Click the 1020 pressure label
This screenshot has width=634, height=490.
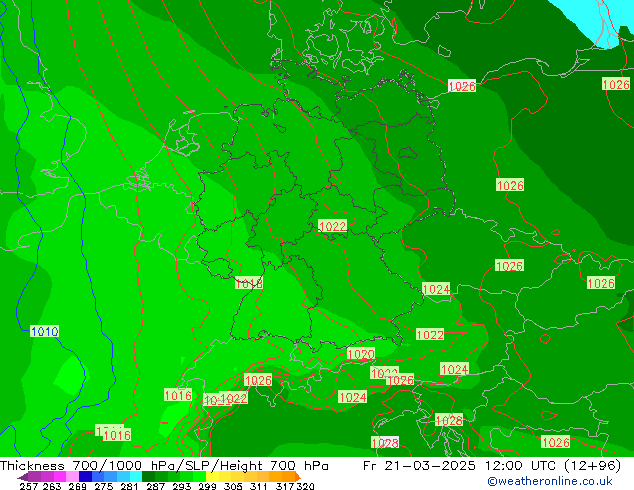point(361,354)
